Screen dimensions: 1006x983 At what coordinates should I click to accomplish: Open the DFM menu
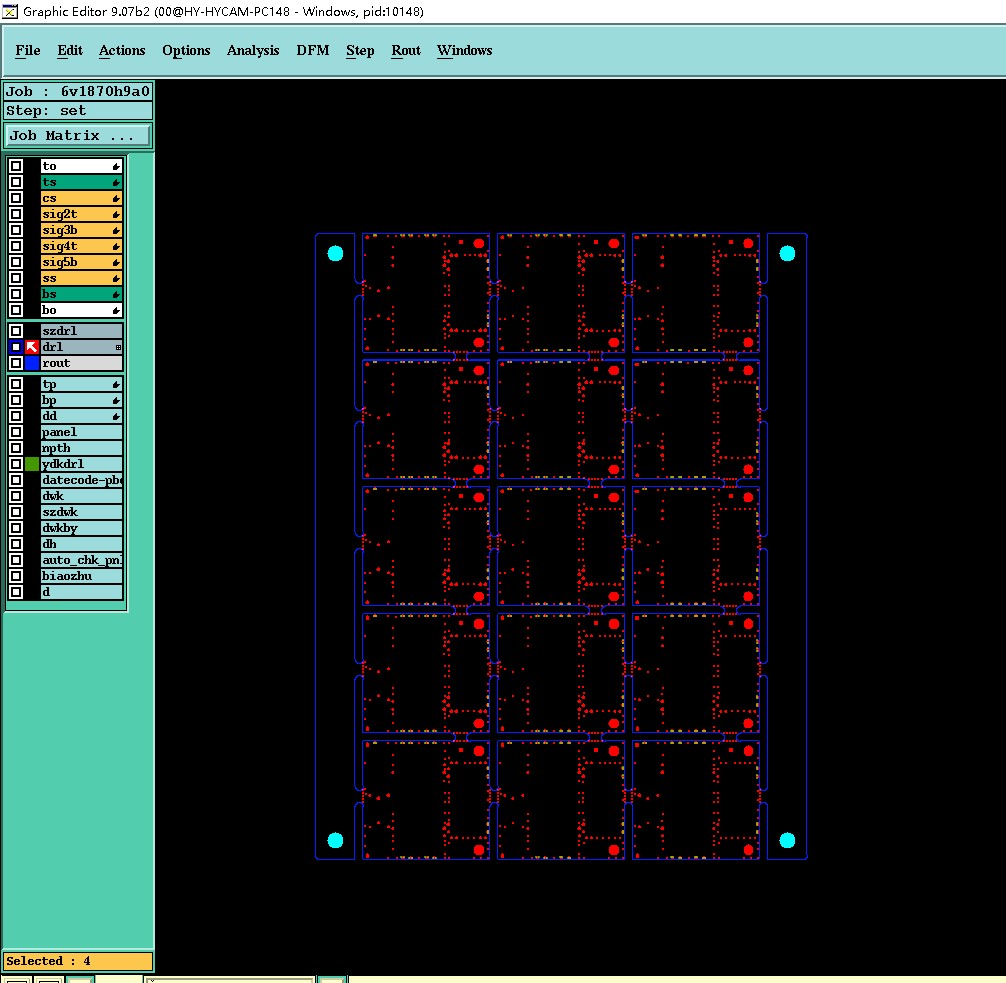point(312,51)
